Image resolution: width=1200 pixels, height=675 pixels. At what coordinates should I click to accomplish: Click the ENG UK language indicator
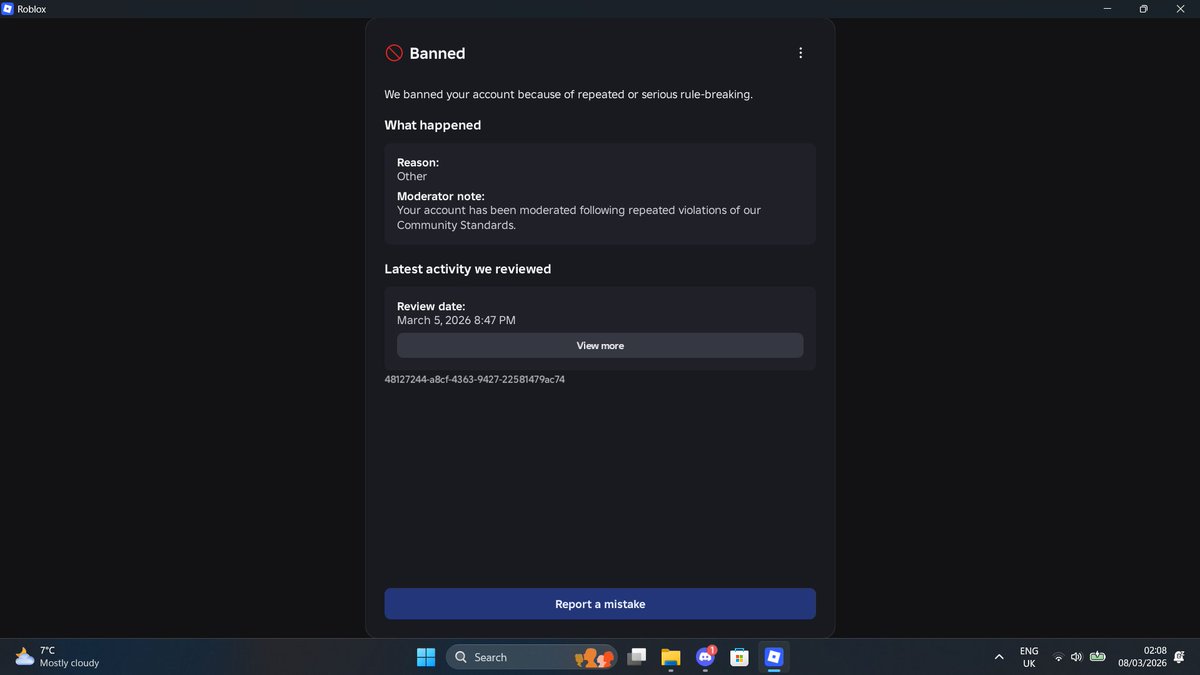click(1029, 657)
